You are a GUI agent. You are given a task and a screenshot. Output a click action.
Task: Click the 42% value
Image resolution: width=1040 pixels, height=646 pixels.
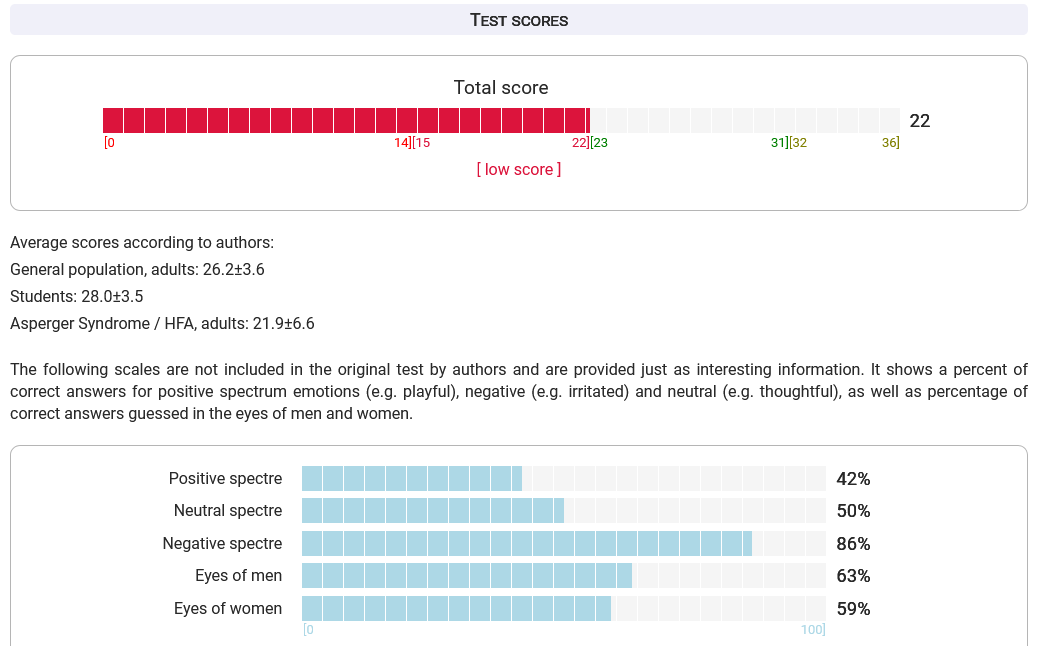click(x=853, y=479)
